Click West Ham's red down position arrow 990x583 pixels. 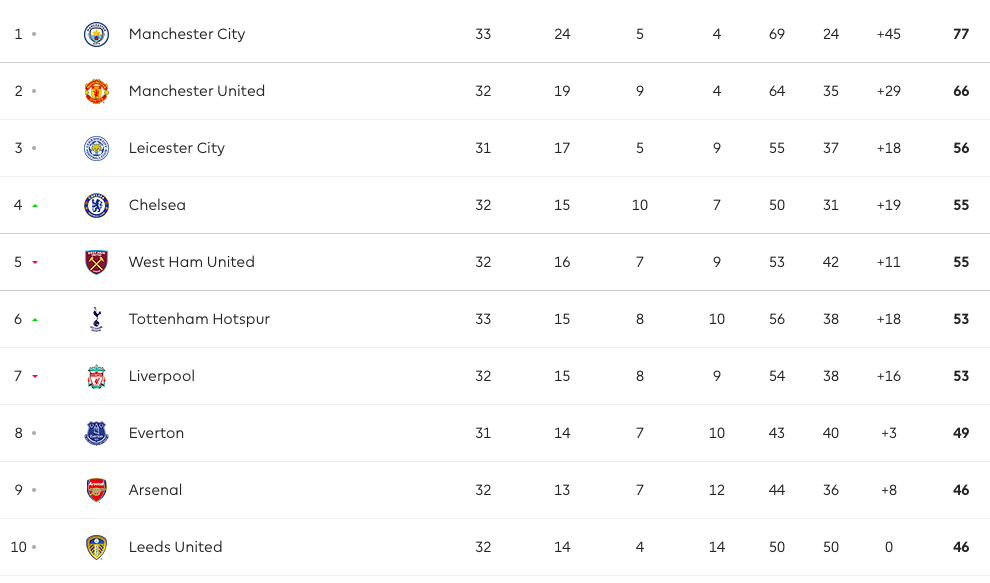click(x=35, y=262)
